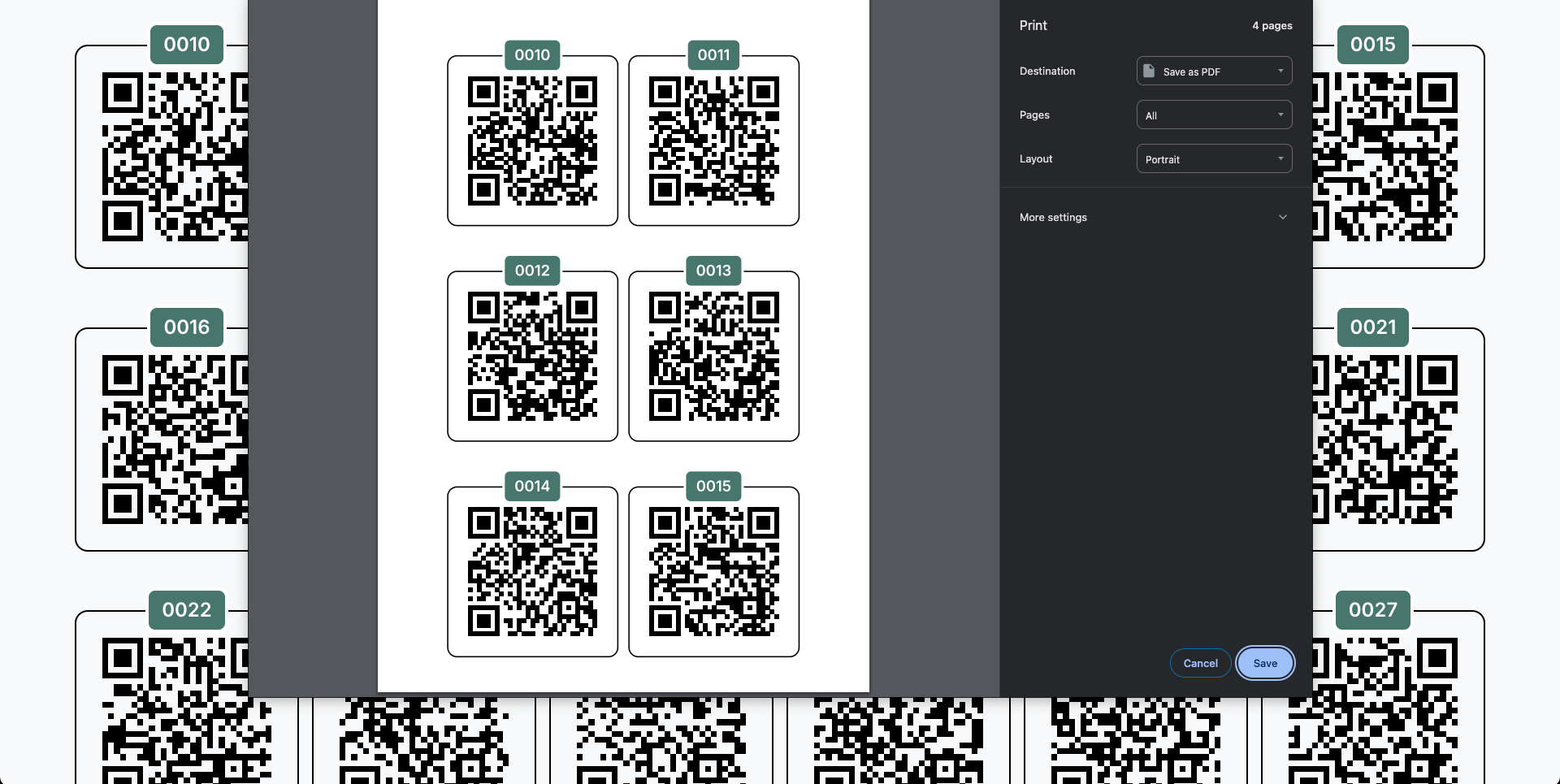Click the PDF document icon in Destination
This screenshot has height=784, width=1560.
click(x=1149, y=71)
